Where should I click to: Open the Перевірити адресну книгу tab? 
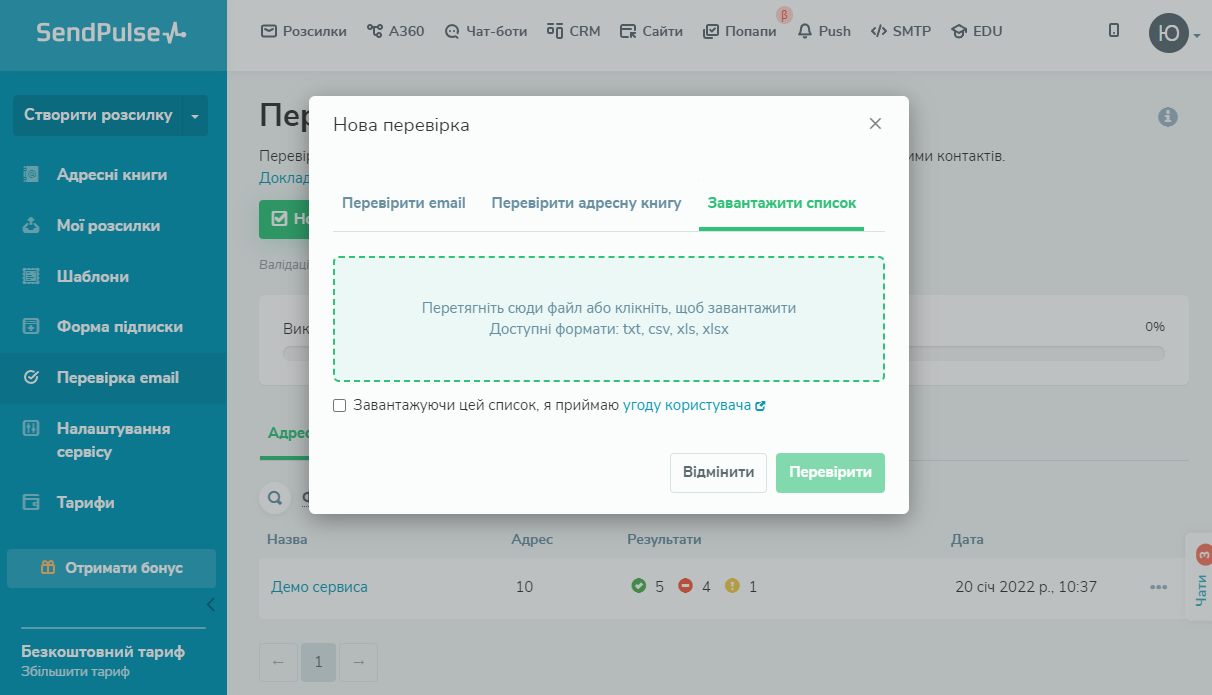pos(584,202)
